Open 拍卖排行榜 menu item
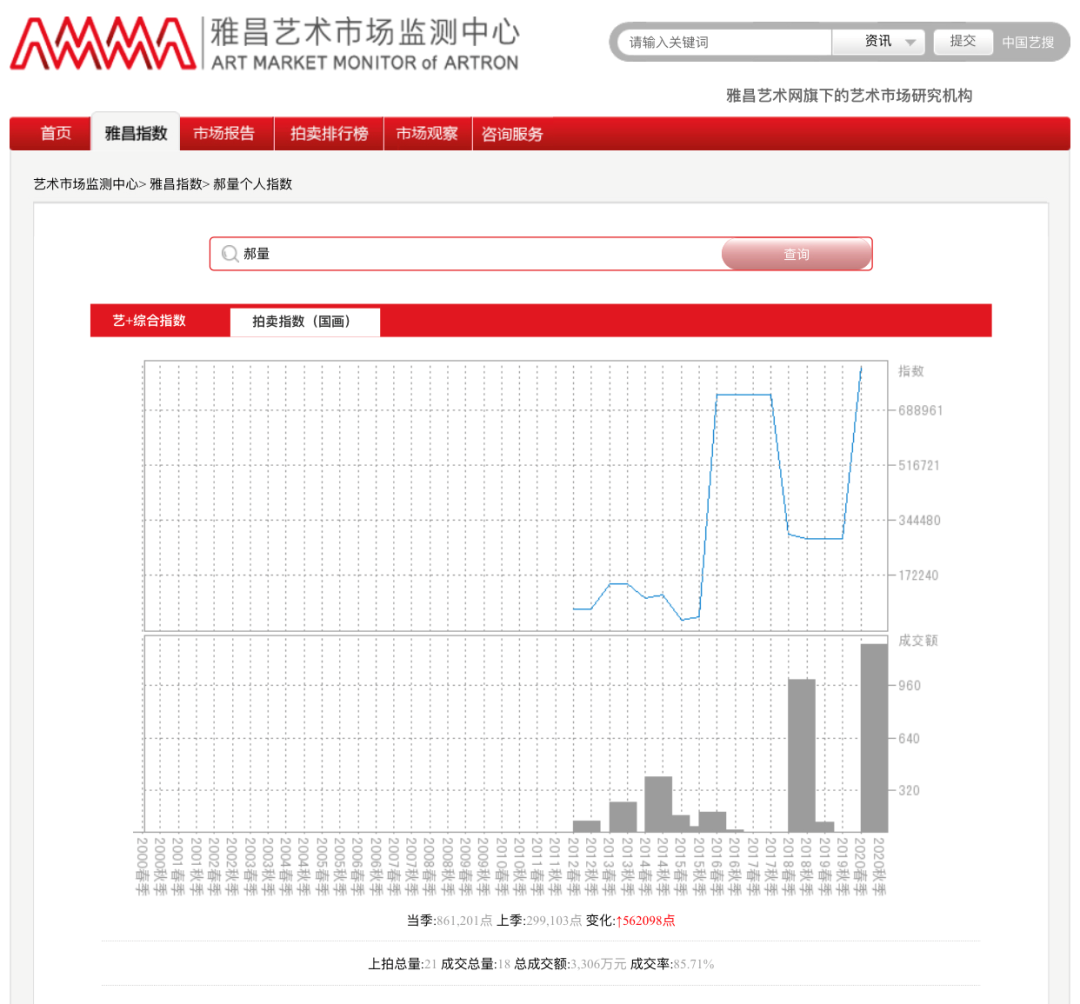This screenshot has width=1080, height=1004. (x=329, y=133)
